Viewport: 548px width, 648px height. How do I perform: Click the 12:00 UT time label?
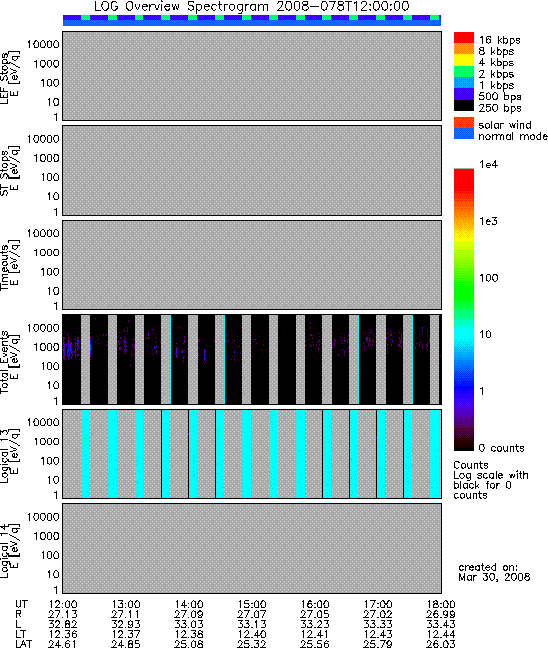(63, 605)
